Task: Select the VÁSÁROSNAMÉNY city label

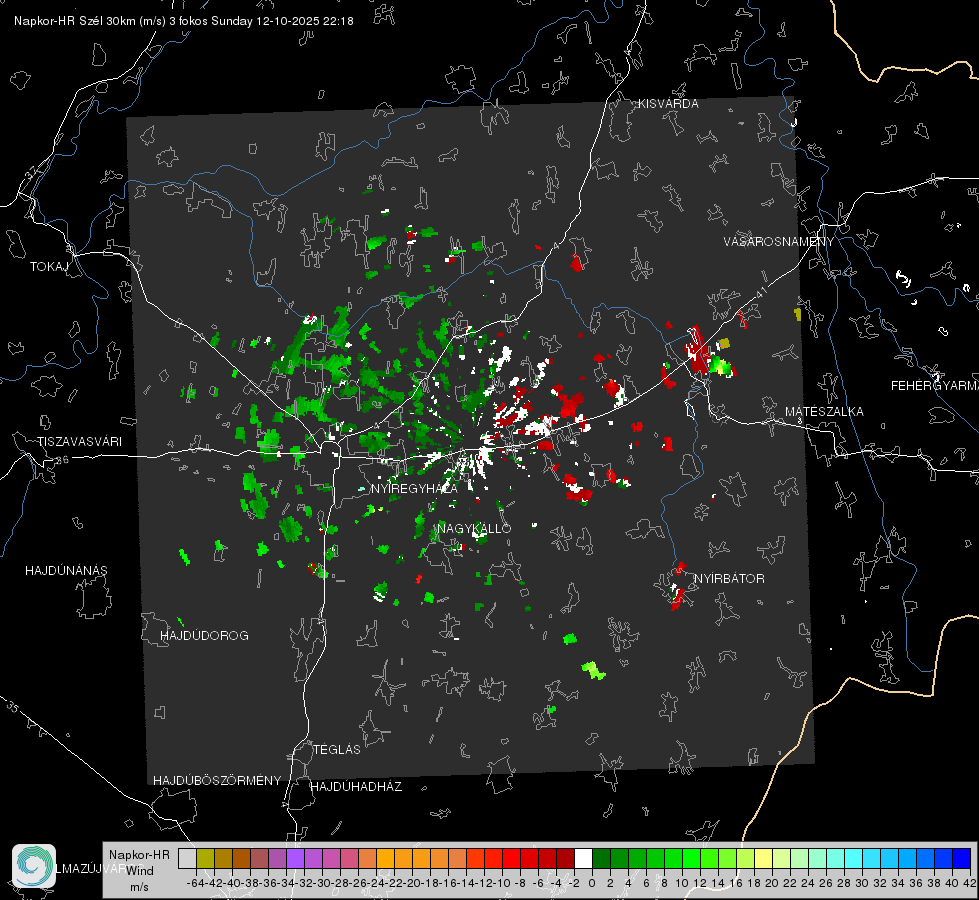Action: point(779,242)
